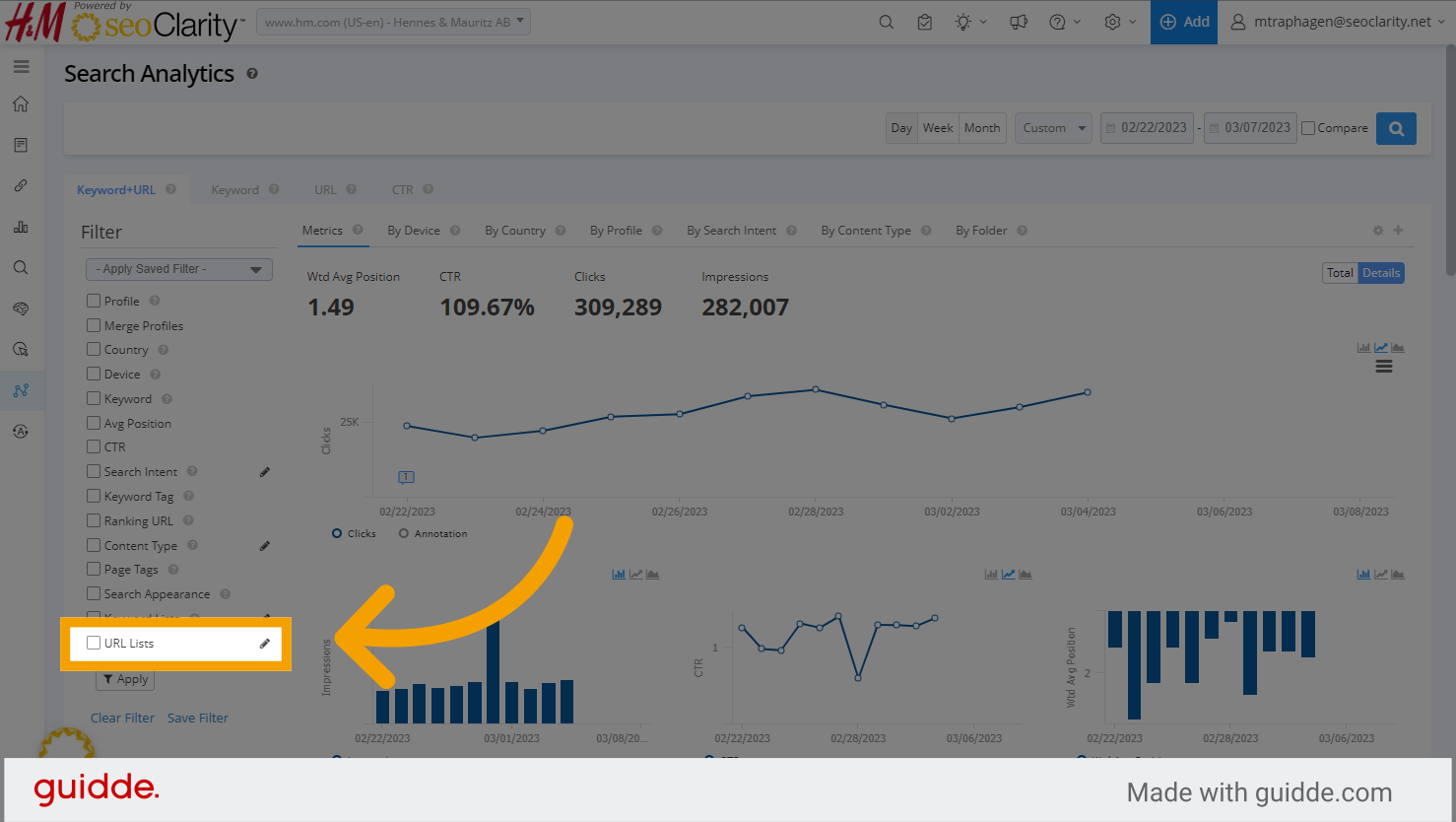Switch to the By Device tab

[413, 231]
